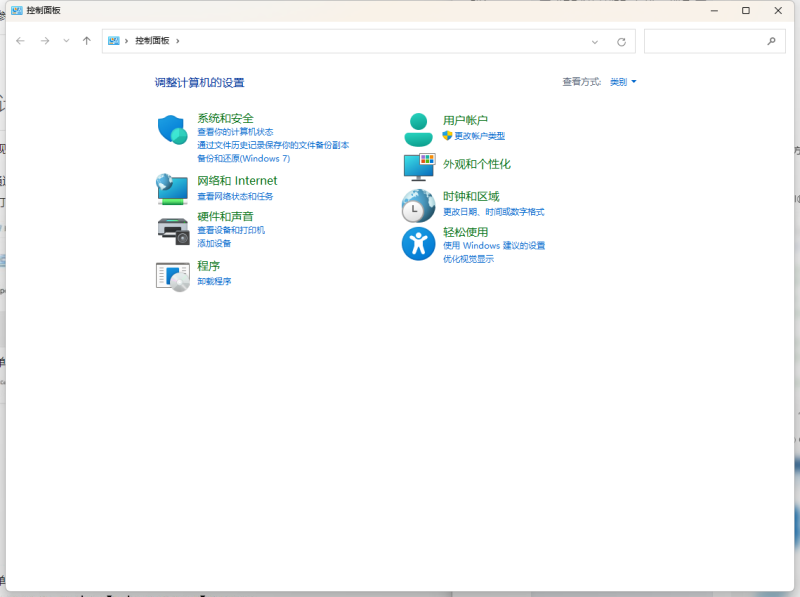800x597 pixels.
Task: Click the Clock and Region icon
Action: pyautogui.click(x=418, y=205)
